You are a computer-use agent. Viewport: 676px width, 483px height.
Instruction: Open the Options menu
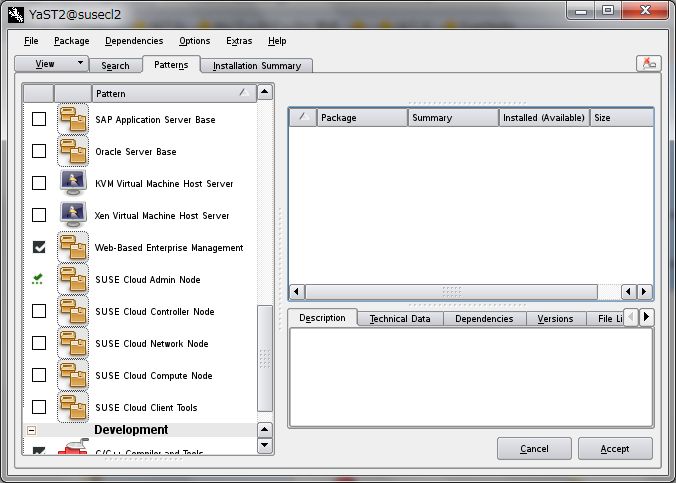tap(194, 41)
